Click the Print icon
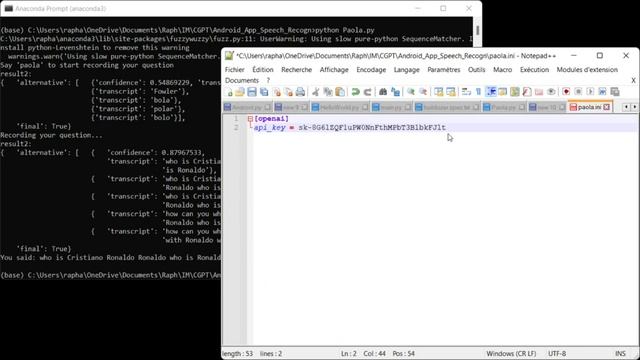 300,92
